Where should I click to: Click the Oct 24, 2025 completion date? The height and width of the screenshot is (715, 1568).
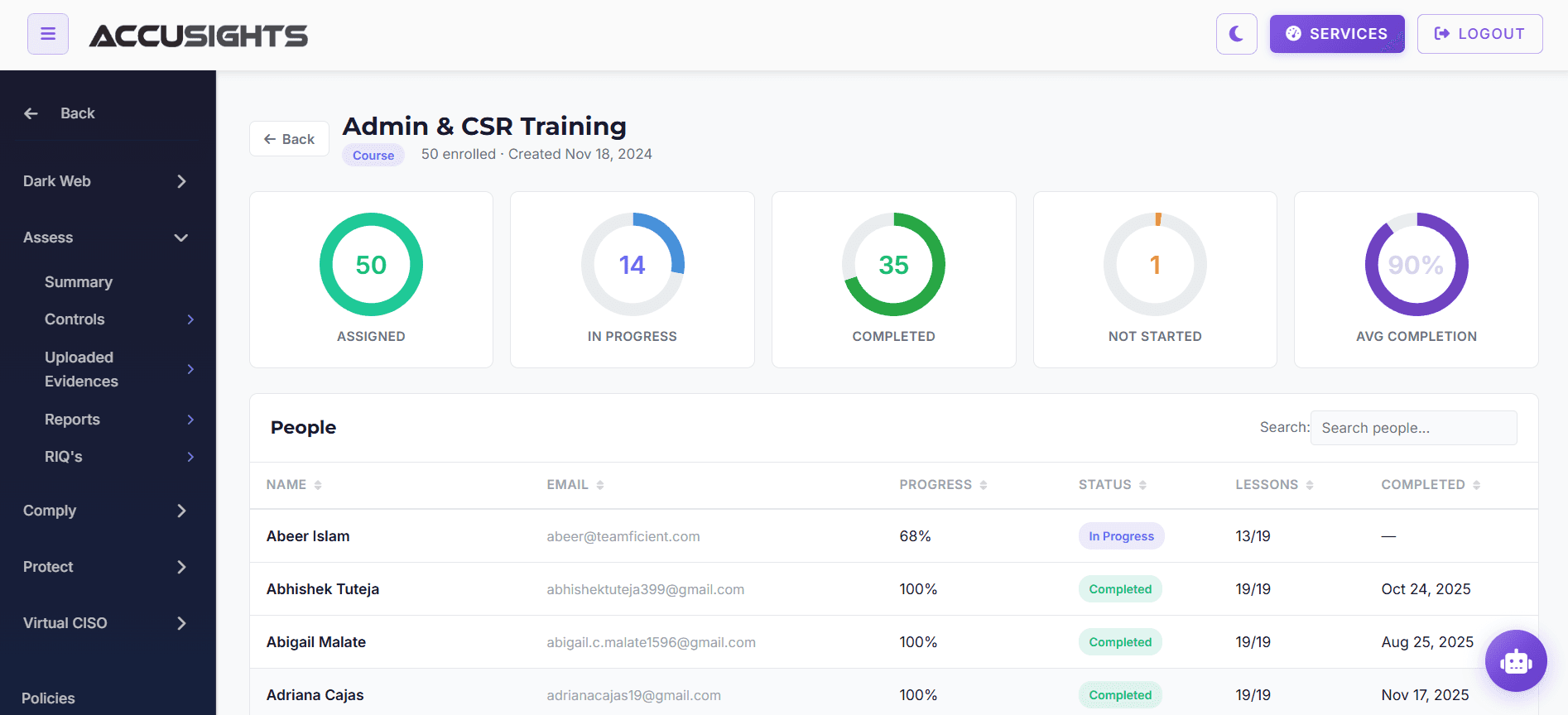click(1426, 589)
